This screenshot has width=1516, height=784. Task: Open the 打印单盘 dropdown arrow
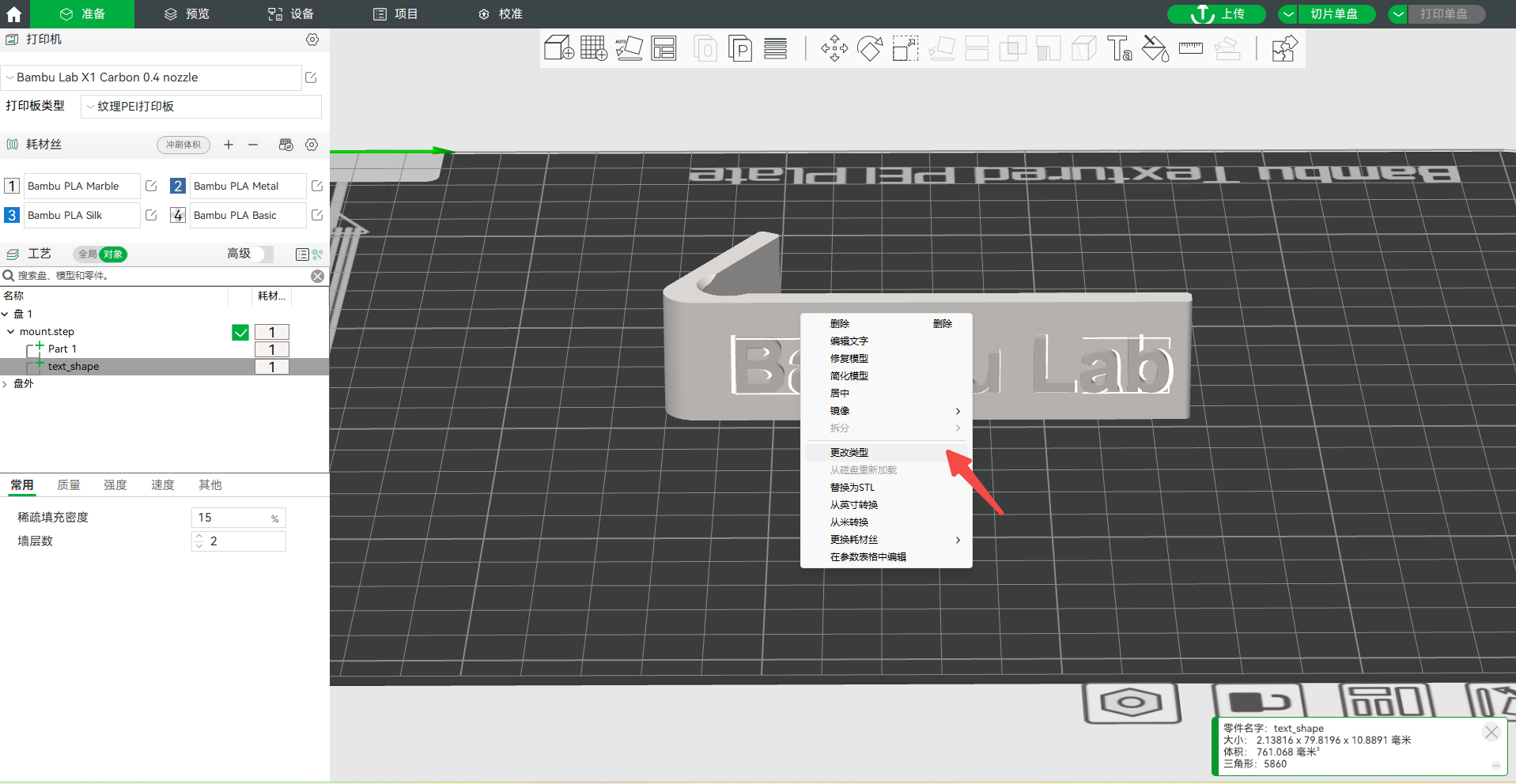1398,14
